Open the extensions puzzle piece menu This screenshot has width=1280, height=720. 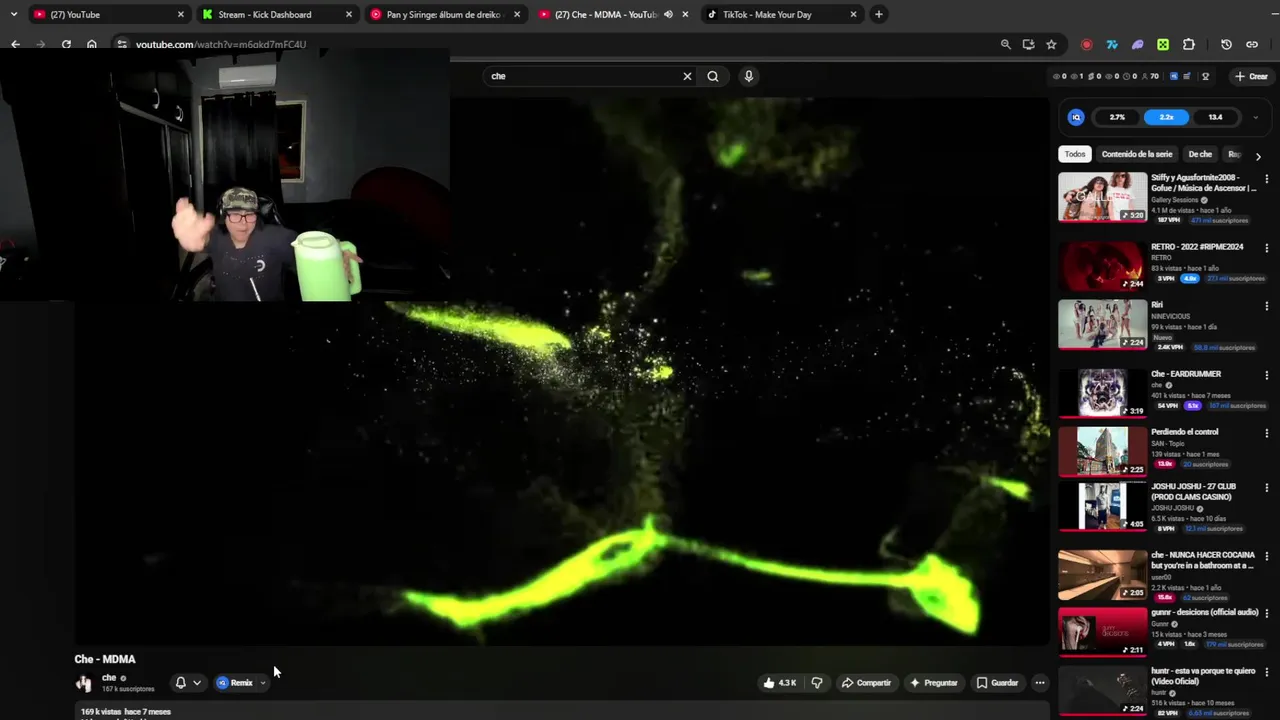point(1188,44)
